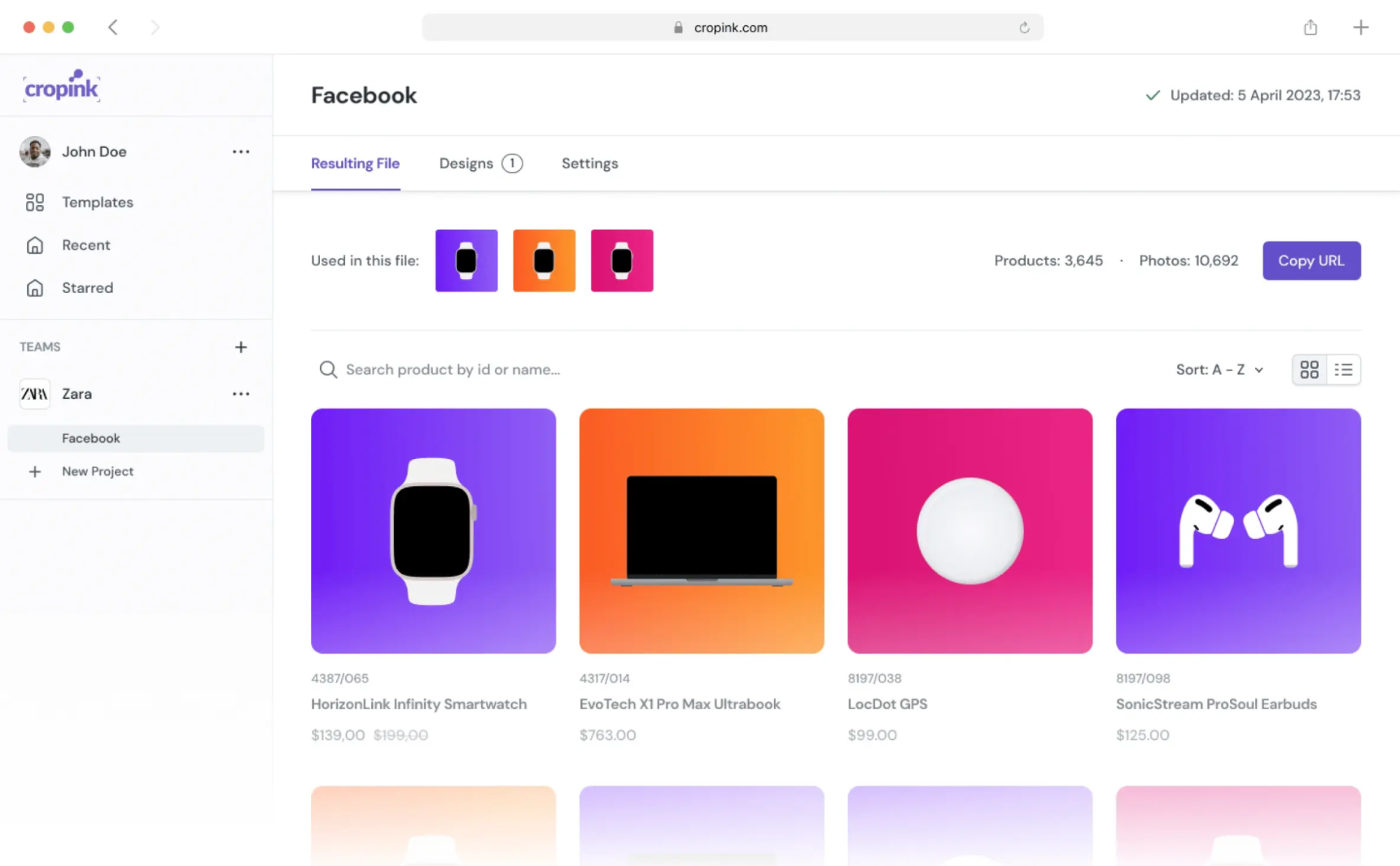Select the orange design thumbnail swatch
This screenshot has height=866, width=1400.
(x=544, y=261)
